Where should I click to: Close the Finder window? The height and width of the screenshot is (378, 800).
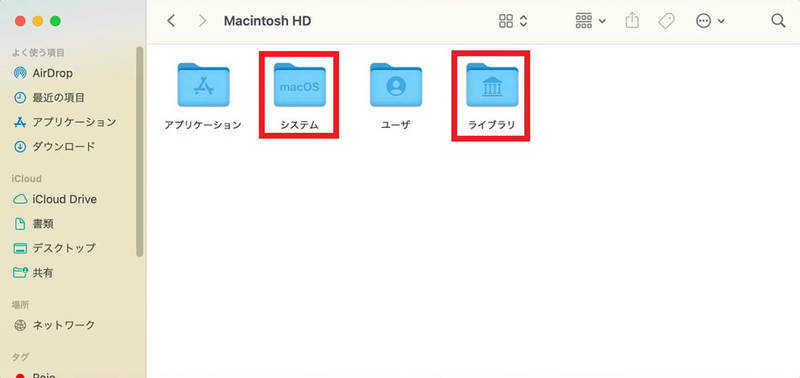[20, 21]
